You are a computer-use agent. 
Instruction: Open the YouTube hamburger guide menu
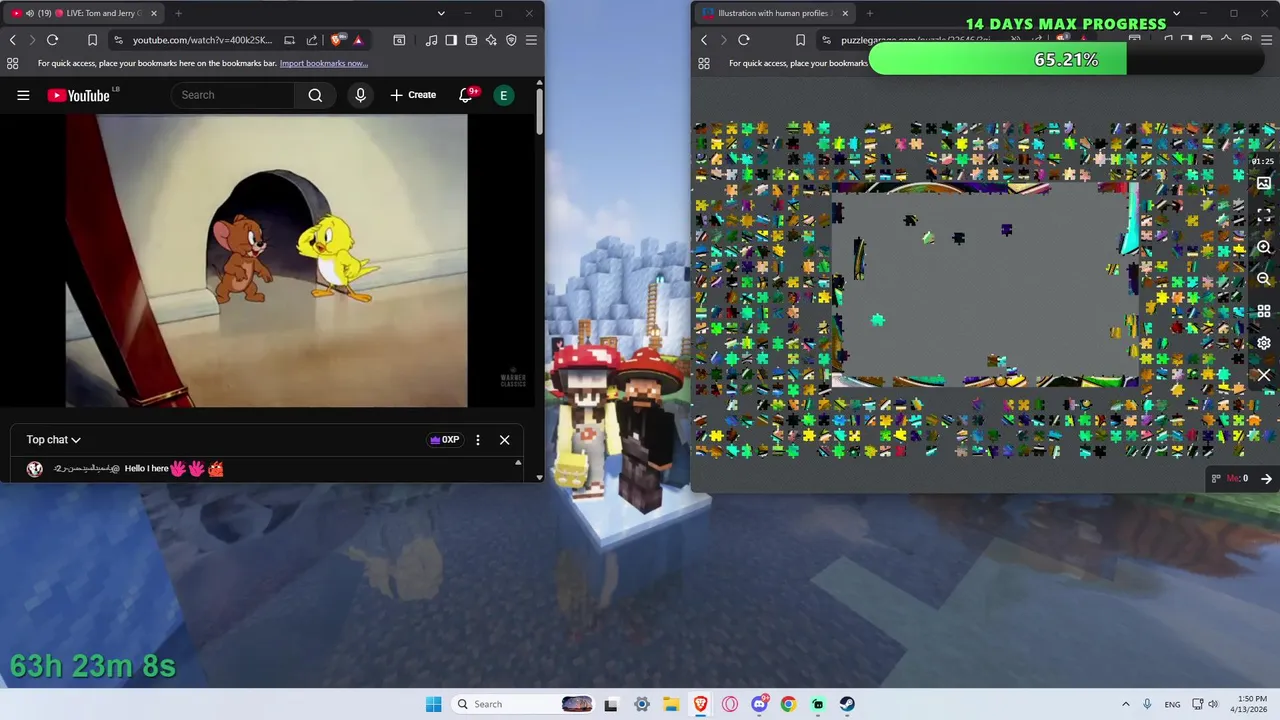pyautogui.click(x=23, y=95)
